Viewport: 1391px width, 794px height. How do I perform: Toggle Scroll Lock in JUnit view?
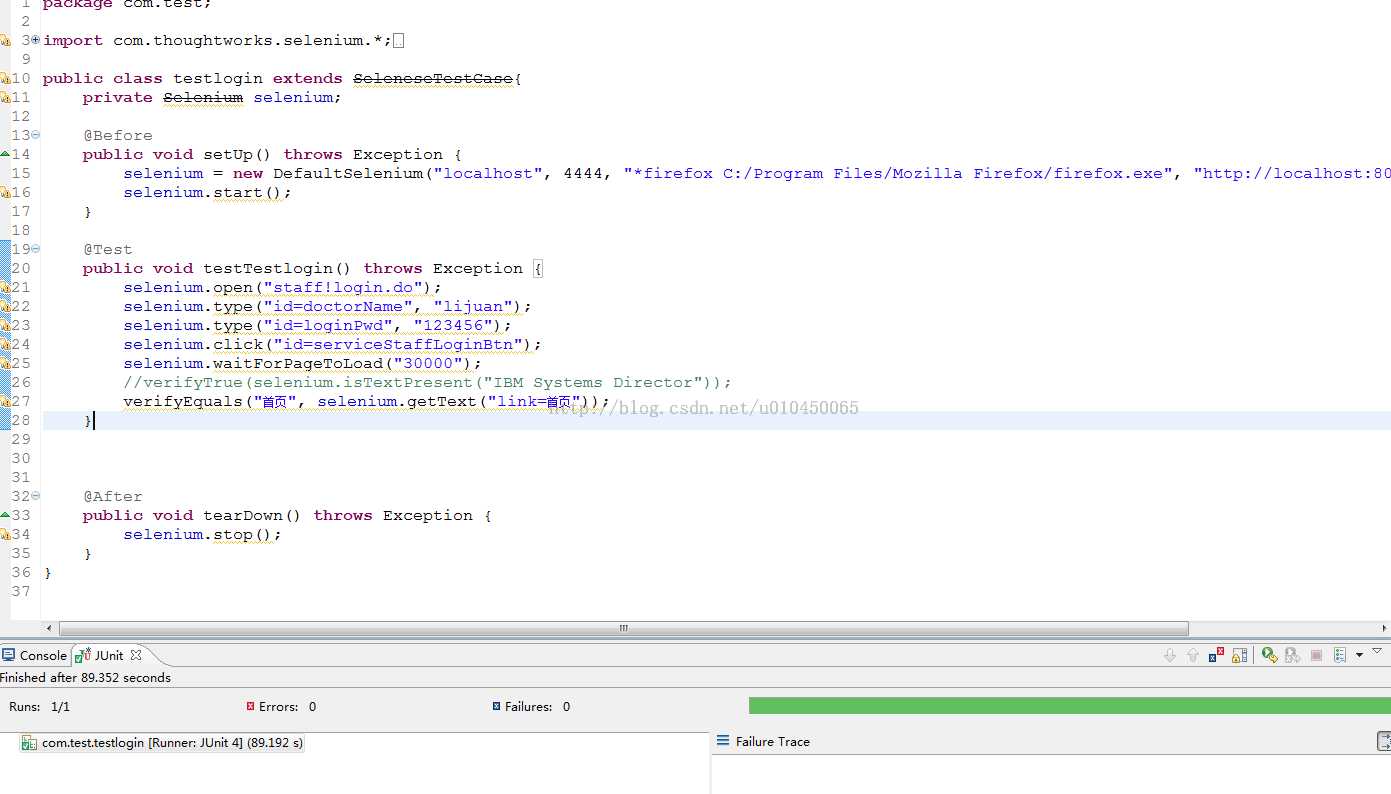[1239, 655]
